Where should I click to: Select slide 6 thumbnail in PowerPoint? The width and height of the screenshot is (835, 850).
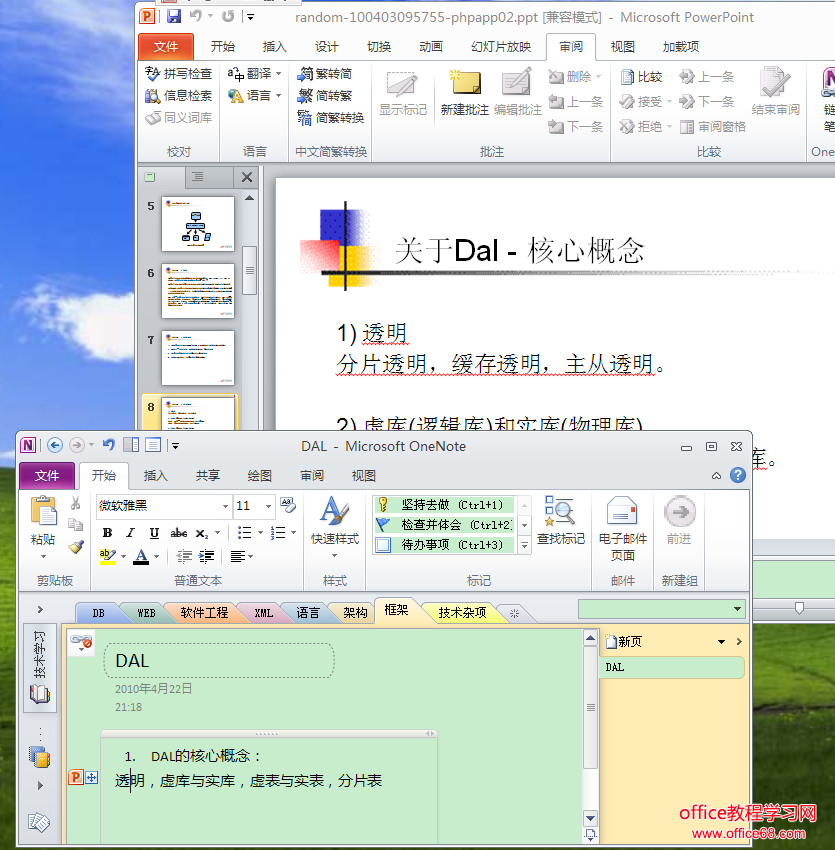coord(198,291)
